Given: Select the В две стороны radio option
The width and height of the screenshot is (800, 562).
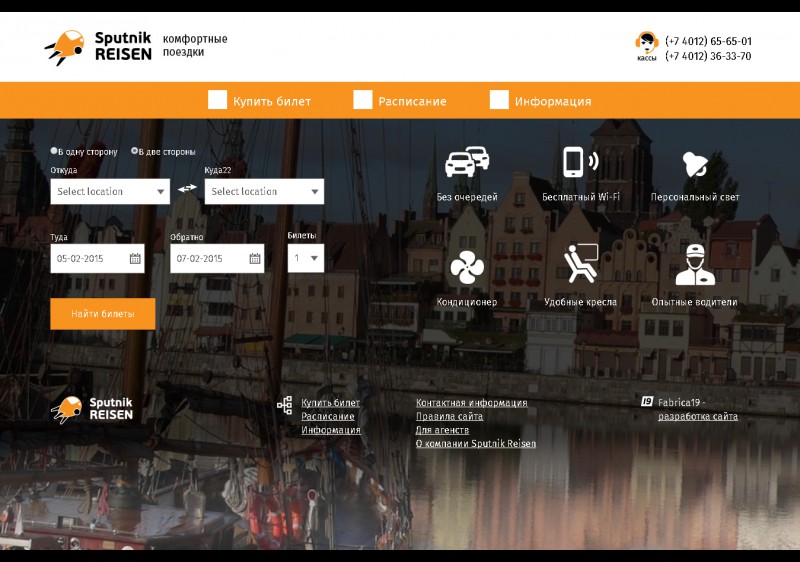Looking at the screenshot, I should (134, 151).
